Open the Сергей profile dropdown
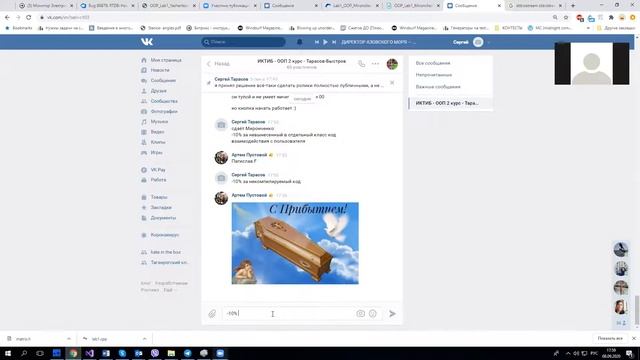 click(x=471, y=42)
